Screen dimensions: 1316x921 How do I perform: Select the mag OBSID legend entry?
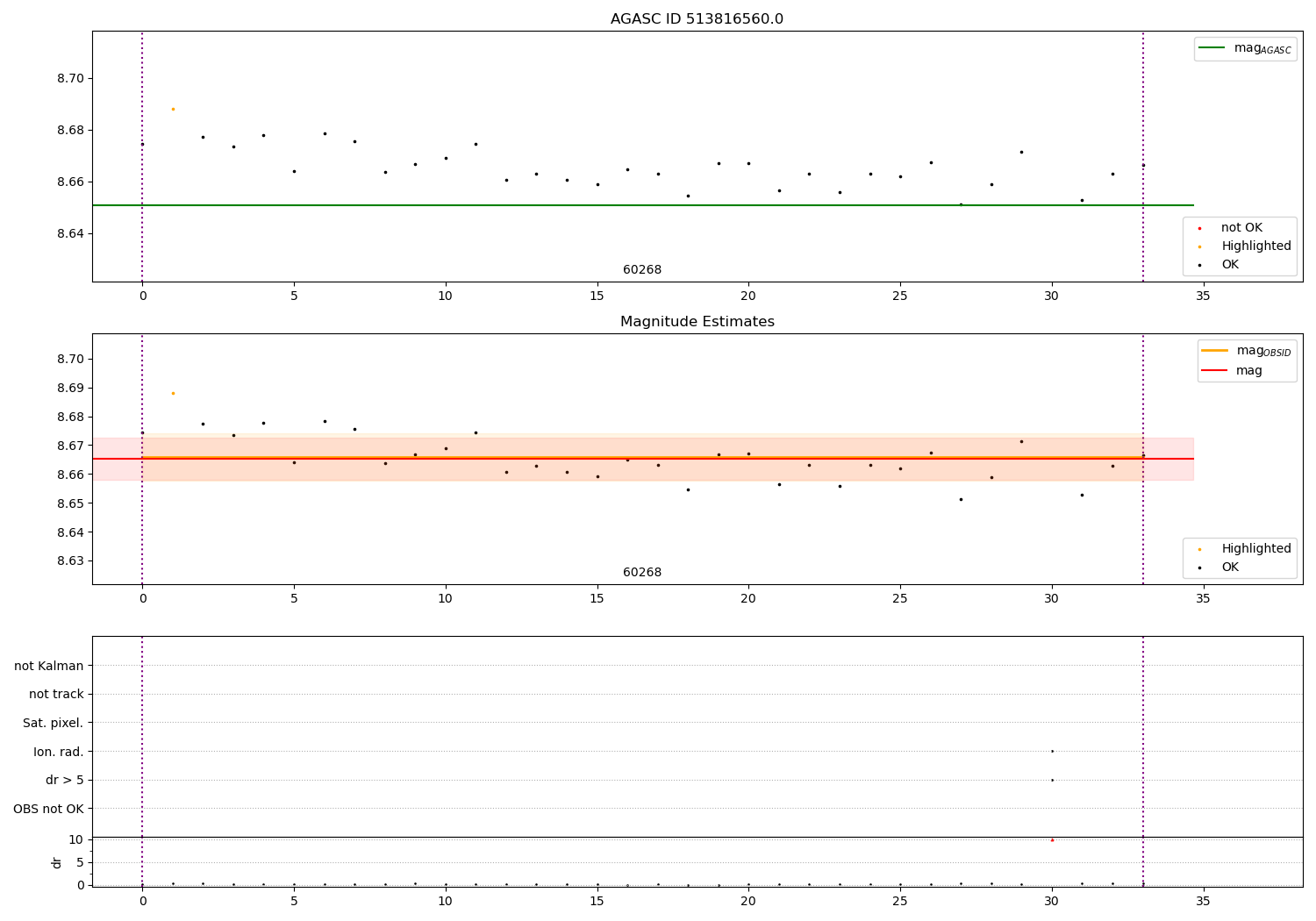point(1247,351)
